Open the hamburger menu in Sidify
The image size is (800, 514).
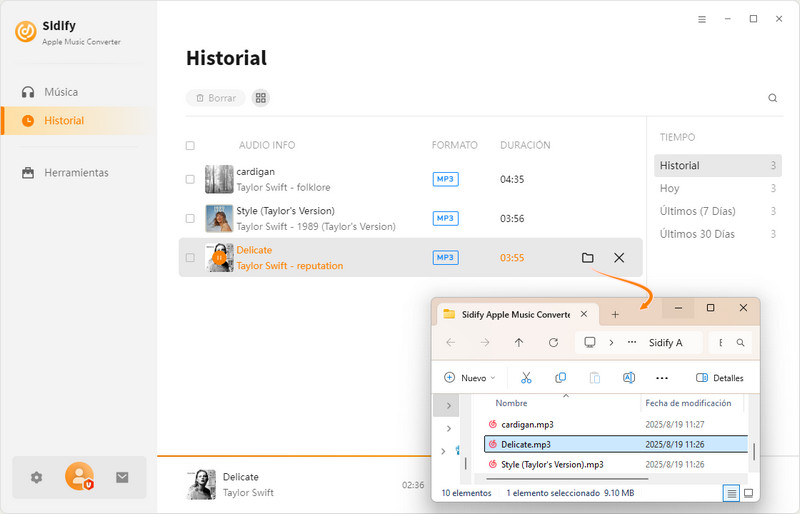tap(702, 19)
